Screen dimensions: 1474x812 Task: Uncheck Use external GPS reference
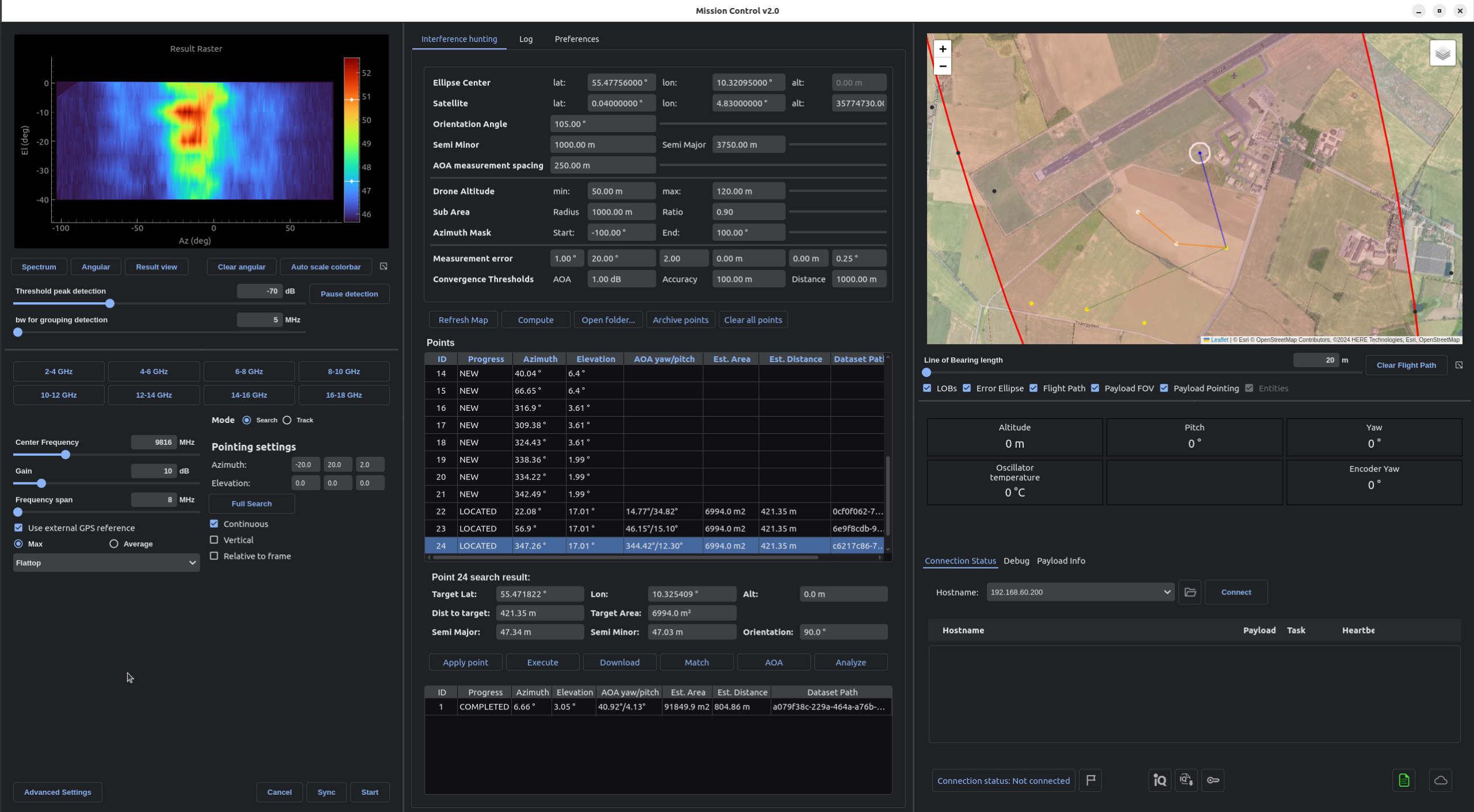point(19,528)
